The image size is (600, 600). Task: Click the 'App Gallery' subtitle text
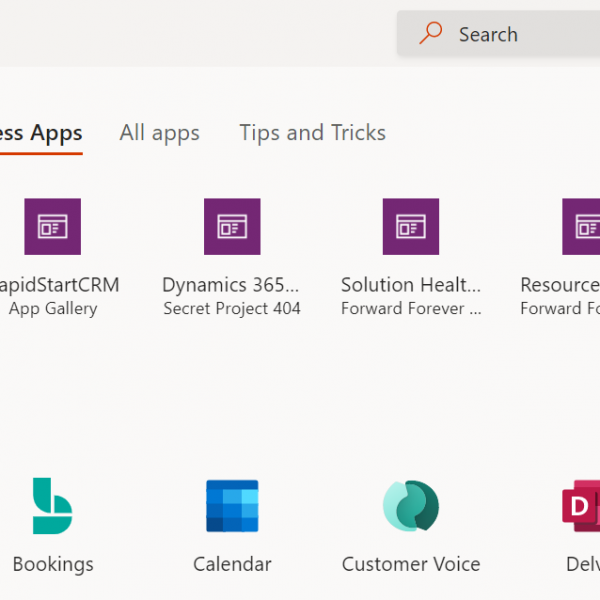pyautogui.click(x=53, y=309)
